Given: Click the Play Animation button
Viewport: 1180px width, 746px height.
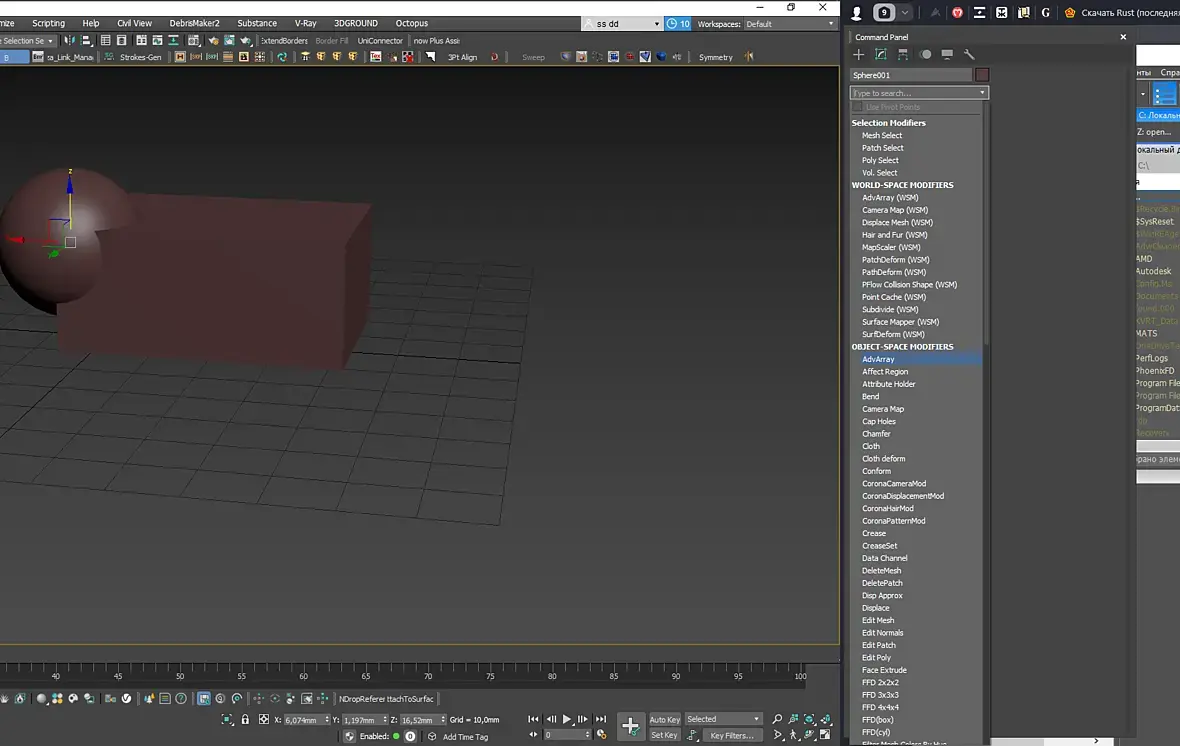Looking at the screenshot, I should 567,719.
